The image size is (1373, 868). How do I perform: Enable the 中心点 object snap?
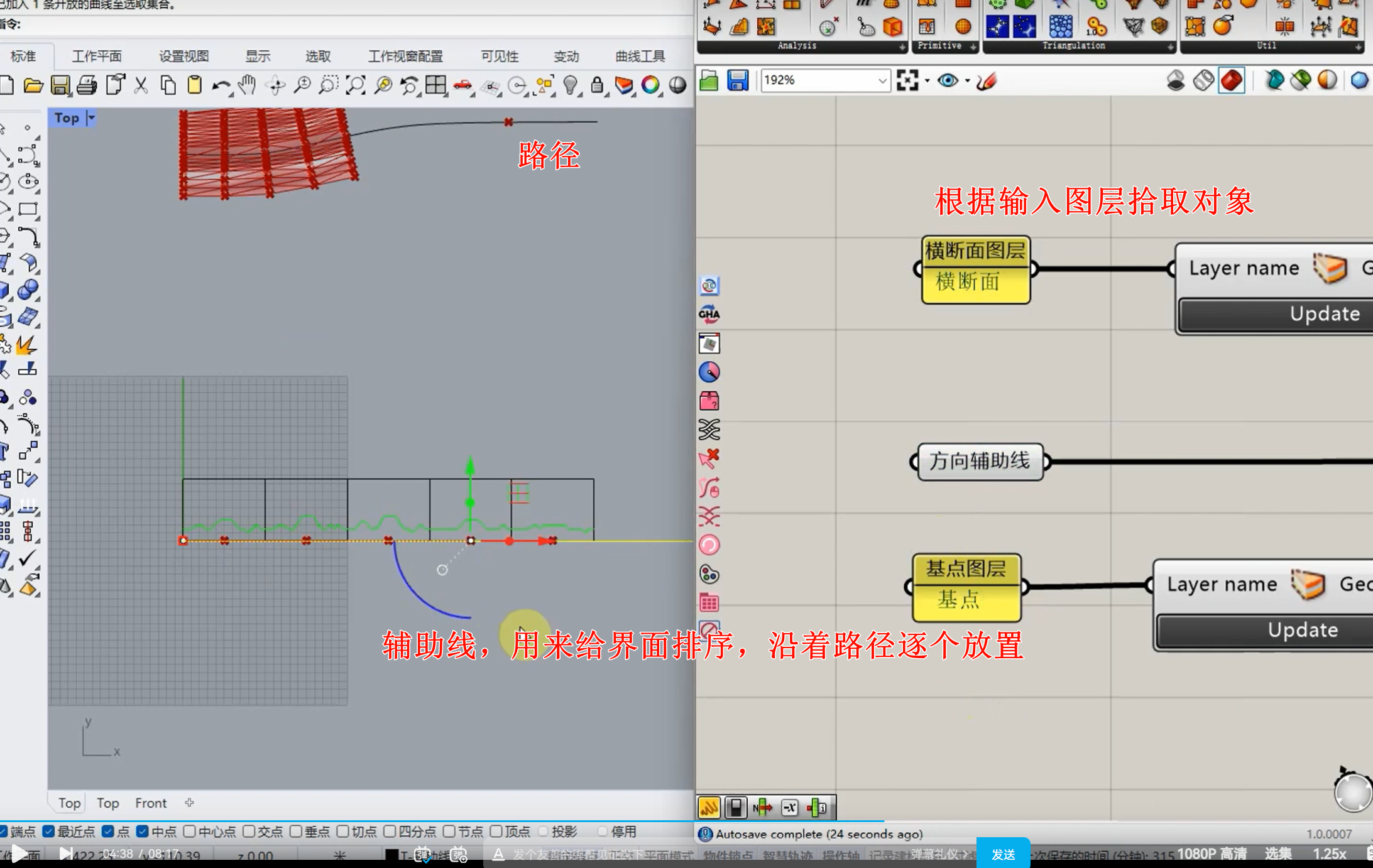pyautogui.click(x=190, y=832)
